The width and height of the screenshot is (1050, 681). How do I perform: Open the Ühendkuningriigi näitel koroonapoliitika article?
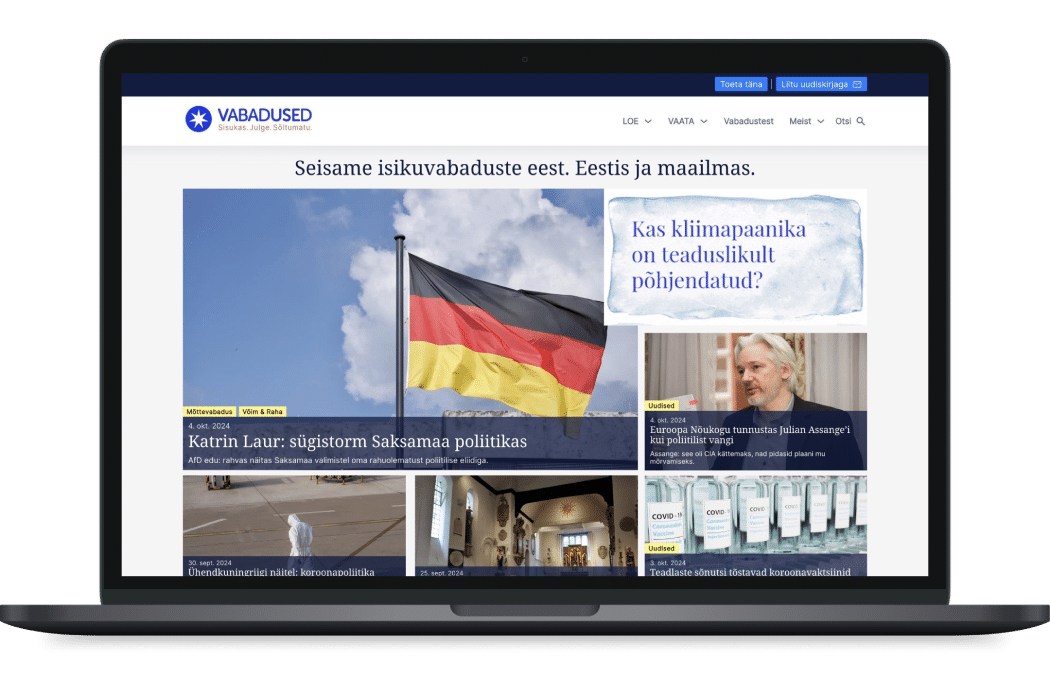(x=281, y=572)
